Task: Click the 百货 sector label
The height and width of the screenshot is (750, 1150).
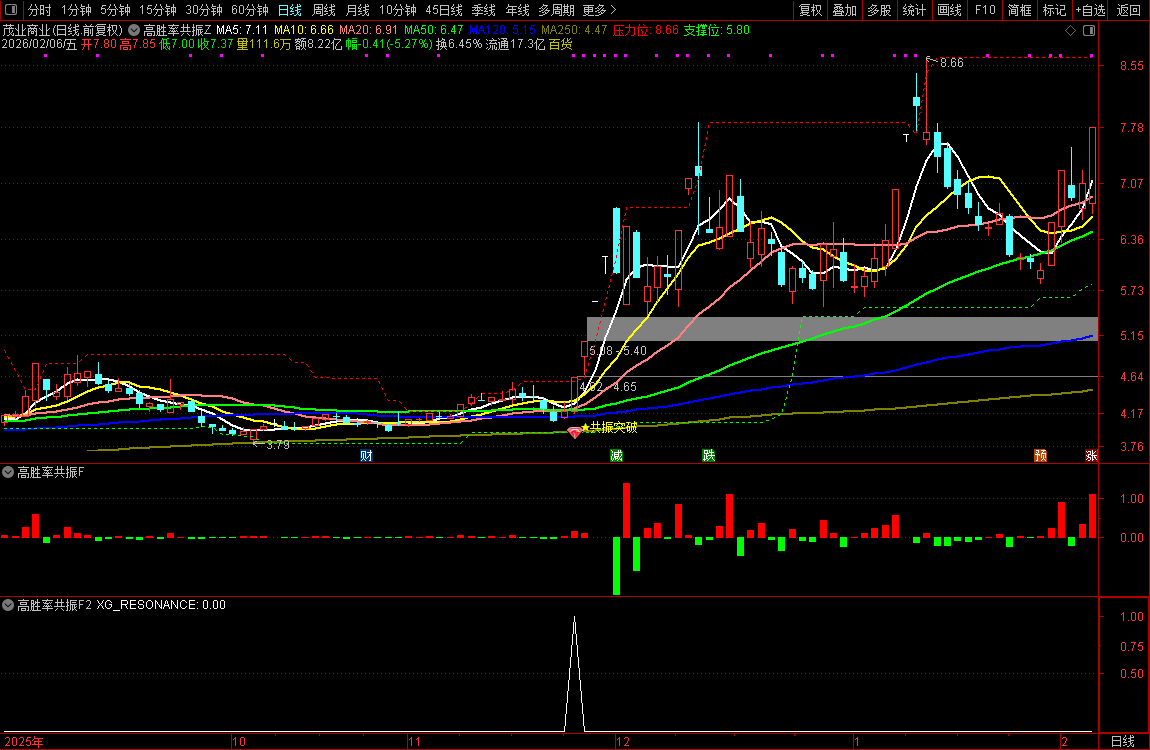Action: point(560,44)
